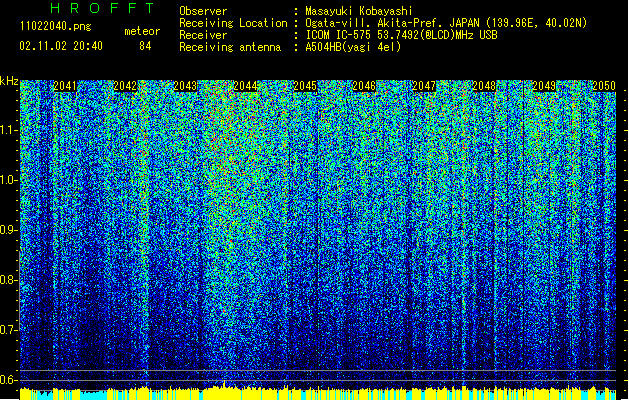
Task: Click the 0.7 frequency axis label
Action: pyautogui.click(x=8, y=330)
